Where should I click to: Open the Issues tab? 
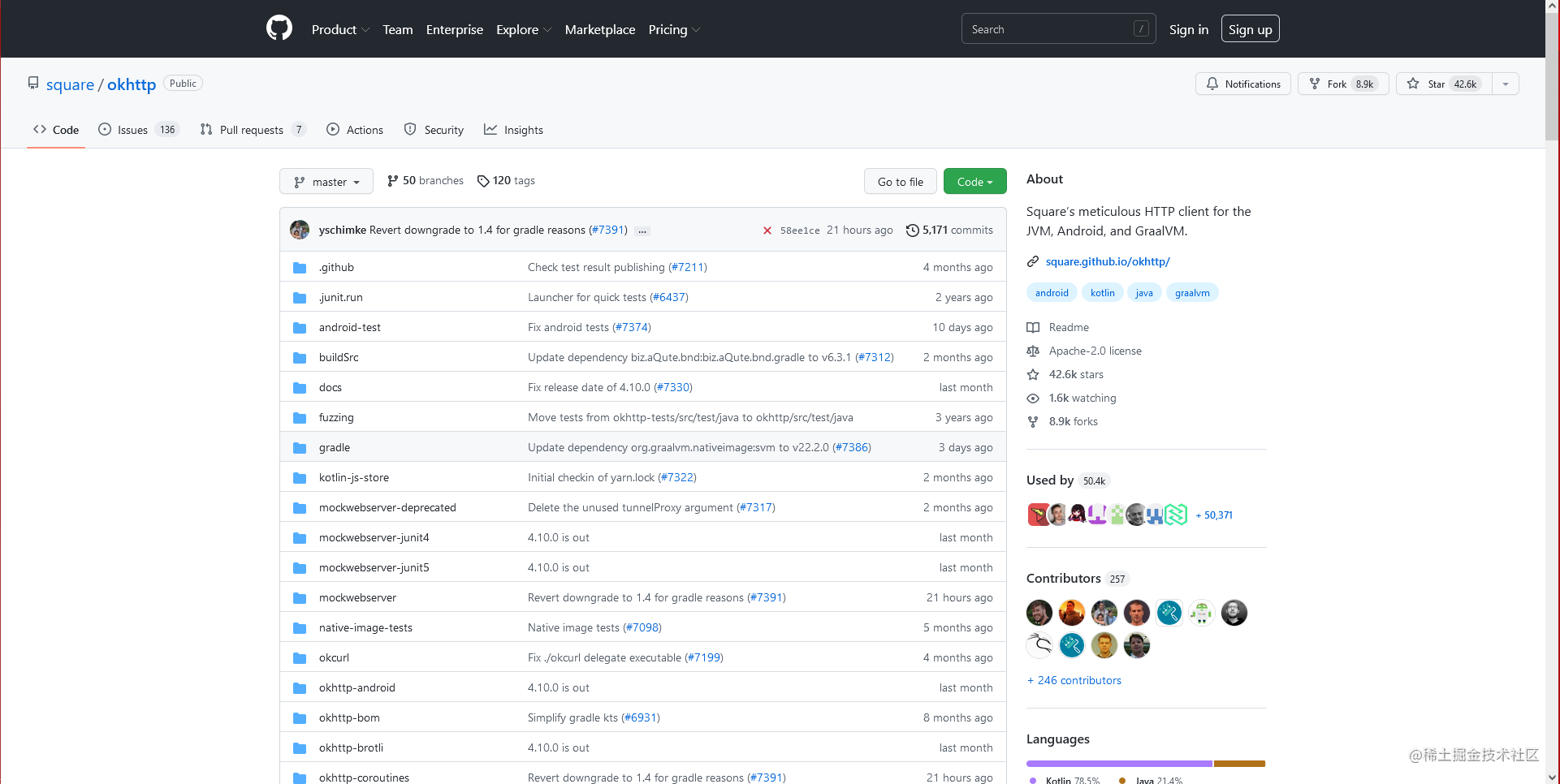(x=138, y=130)
